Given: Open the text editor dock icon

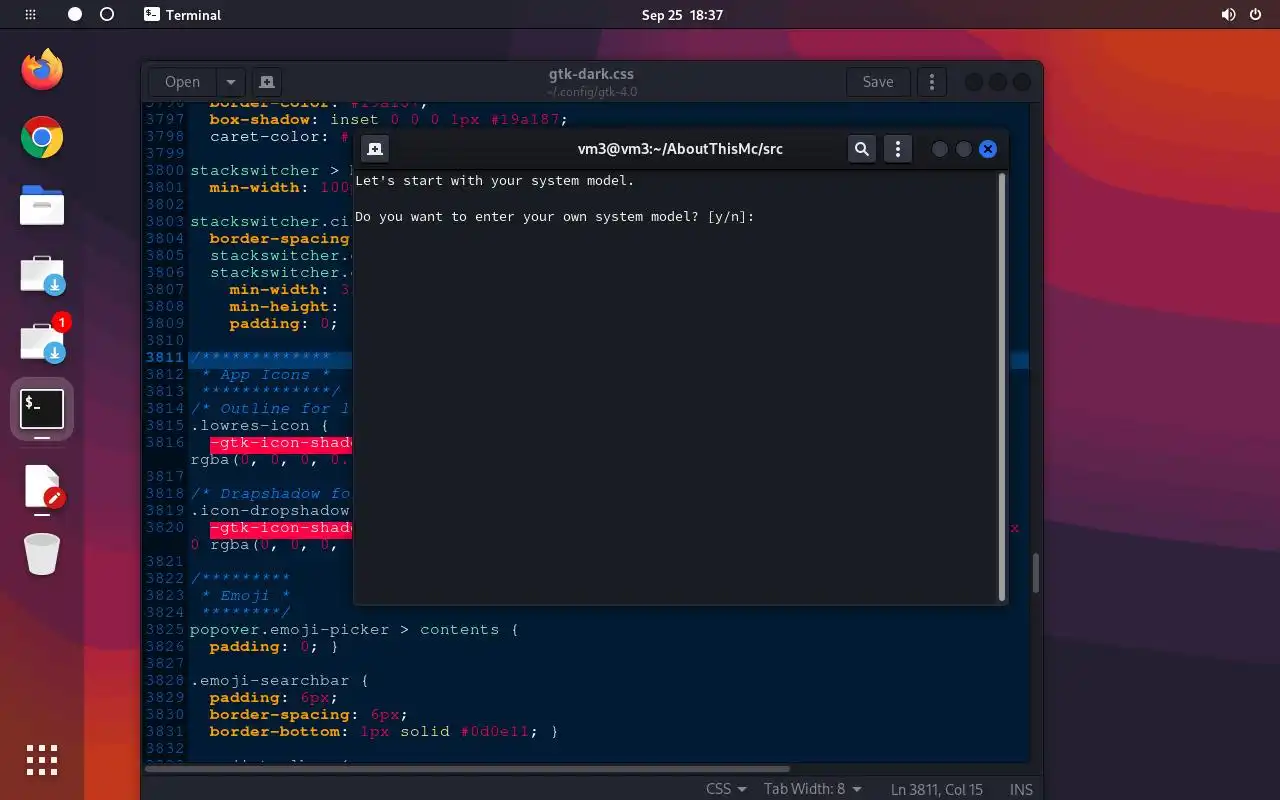Looking at the screenshot, I should click(x=42, y=488).
